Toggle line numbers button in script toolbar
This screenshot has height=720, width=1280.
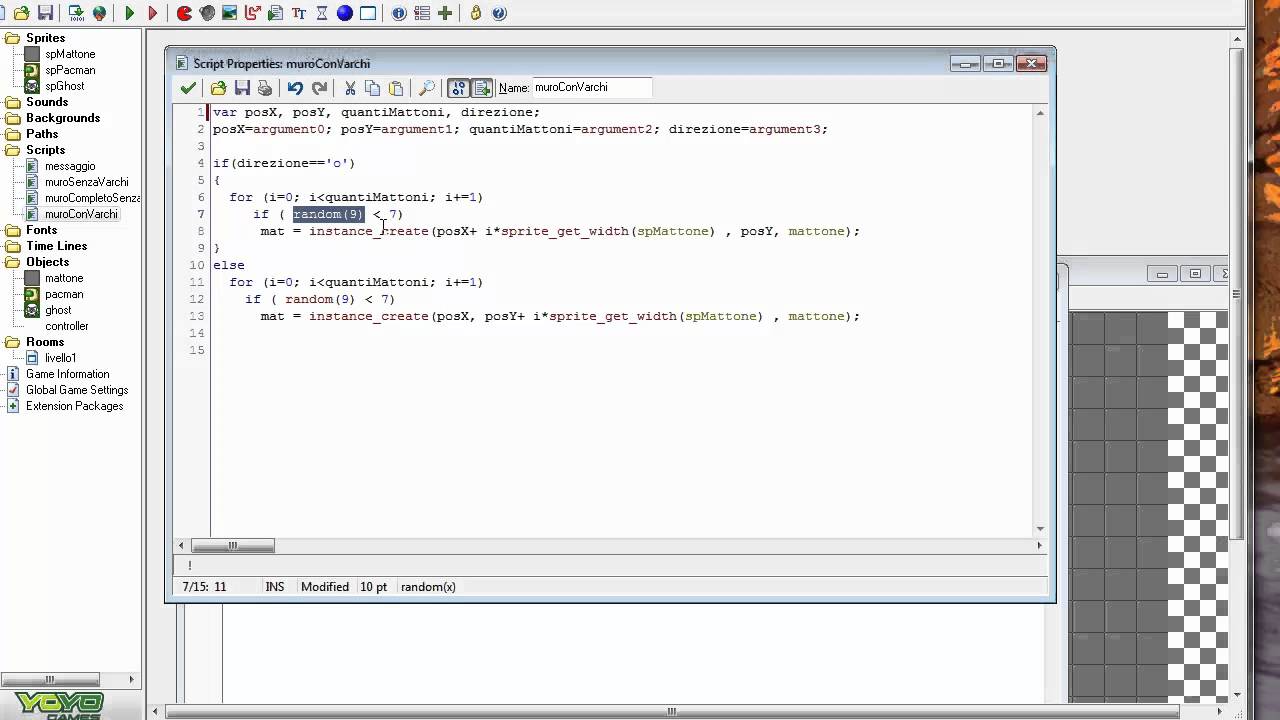[459, 88]
